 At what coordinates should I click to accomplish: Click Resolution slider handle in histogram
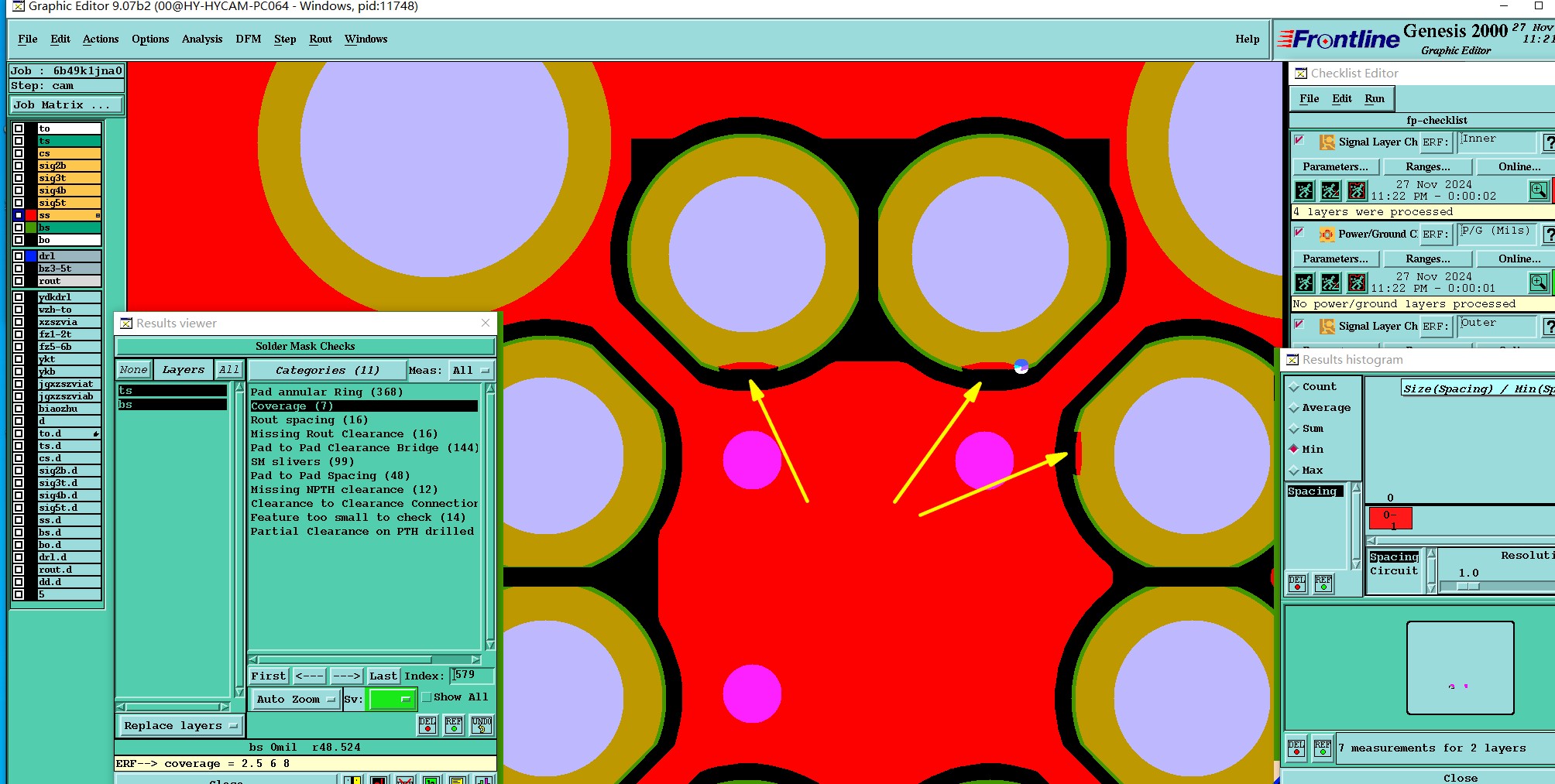pos(1468,587)
